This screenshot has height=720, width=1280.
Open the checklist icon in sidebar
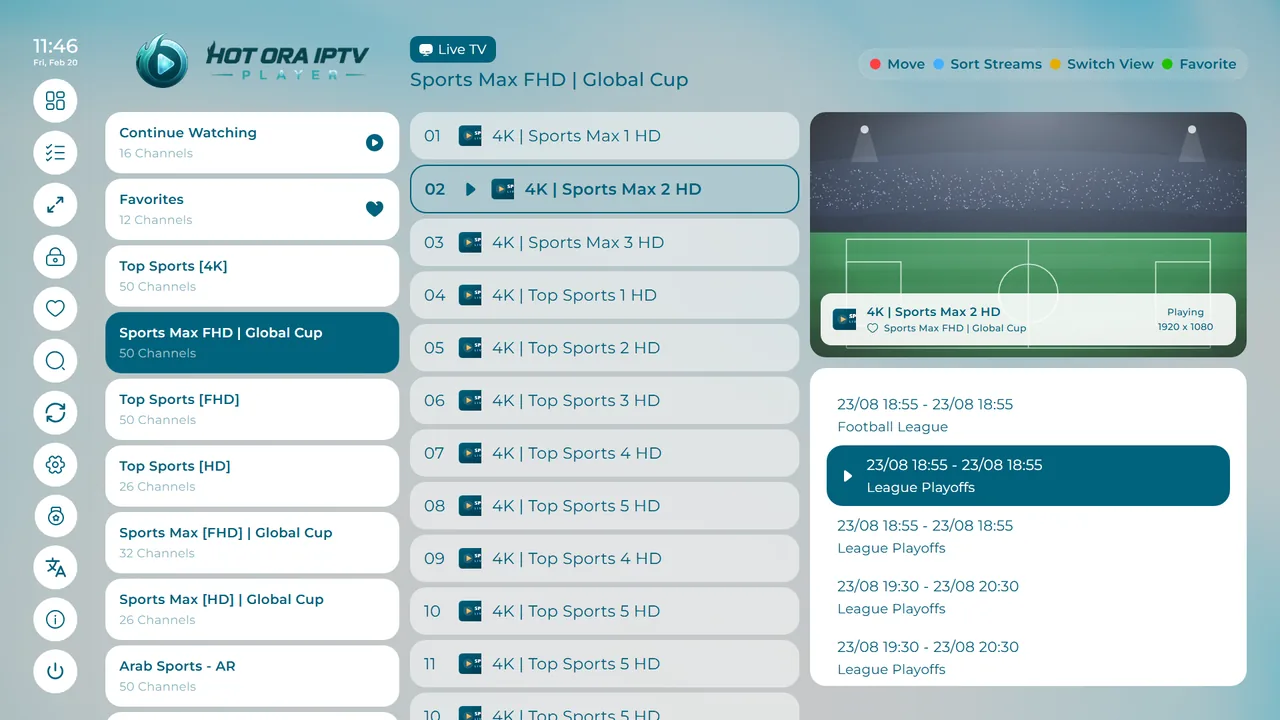pos(55,153)
